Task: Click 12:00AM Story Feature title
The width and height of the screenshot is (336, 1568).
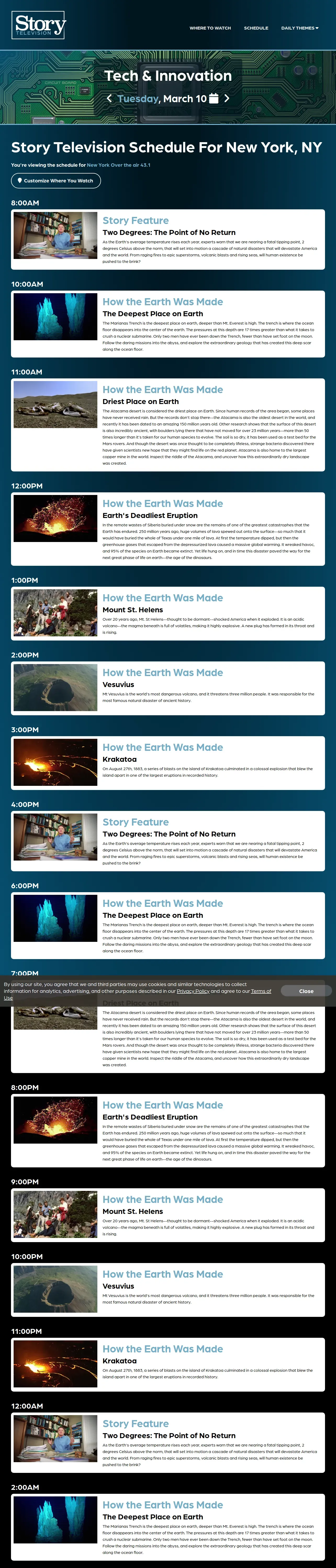Action: pyautogui.click(x=135, y=1423)
